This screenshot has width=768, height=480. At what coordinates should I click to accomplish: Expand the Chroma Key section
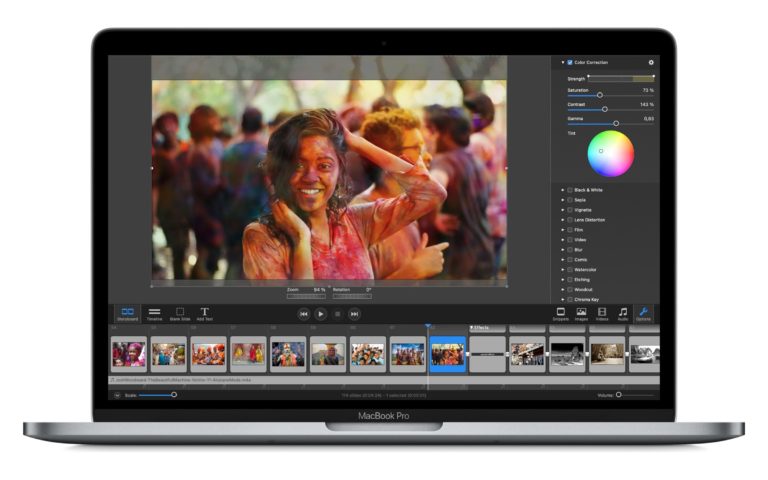[x=563, y=299]
